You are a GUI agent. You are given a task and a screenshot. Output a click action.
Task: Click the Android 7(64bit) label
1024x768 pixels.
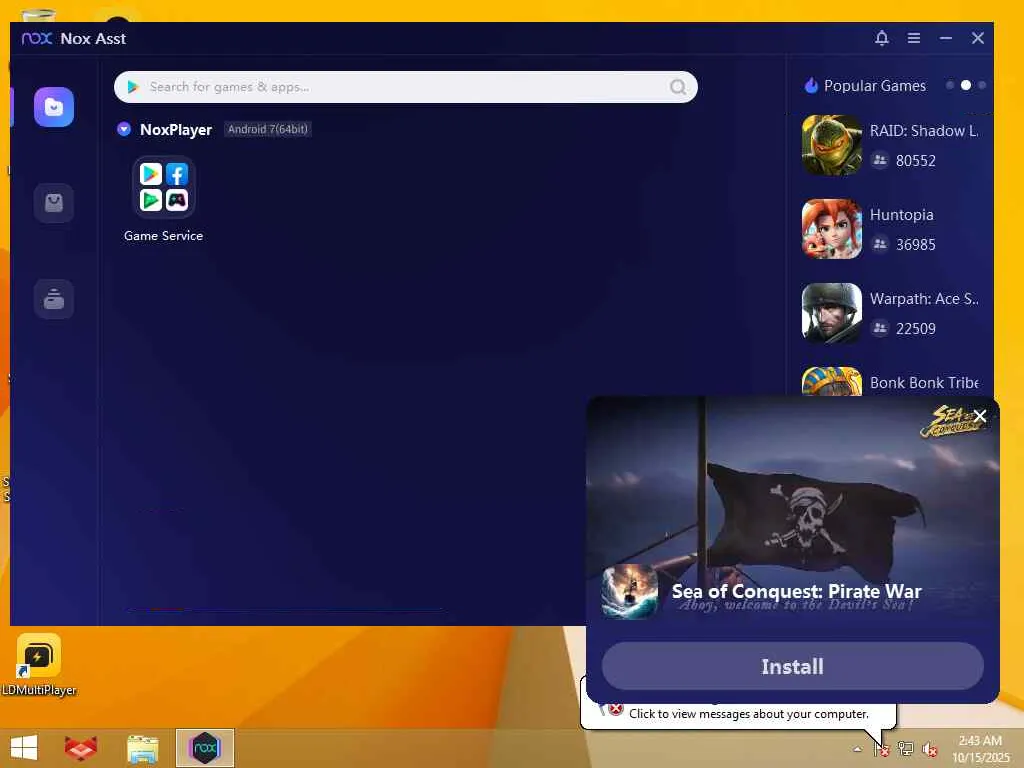[x=268, y=129]
